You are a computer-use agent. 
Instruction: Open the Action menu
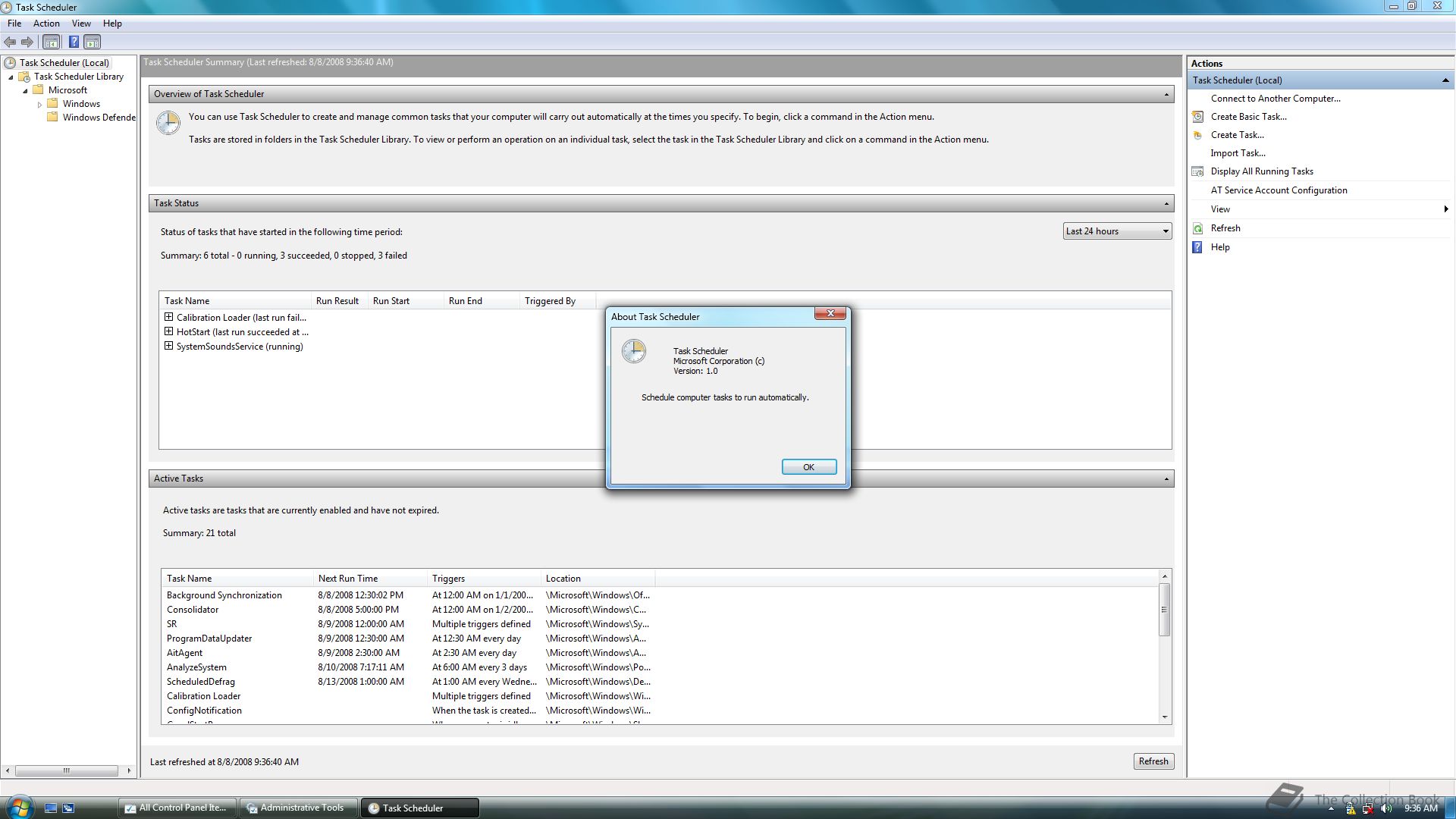46,24
